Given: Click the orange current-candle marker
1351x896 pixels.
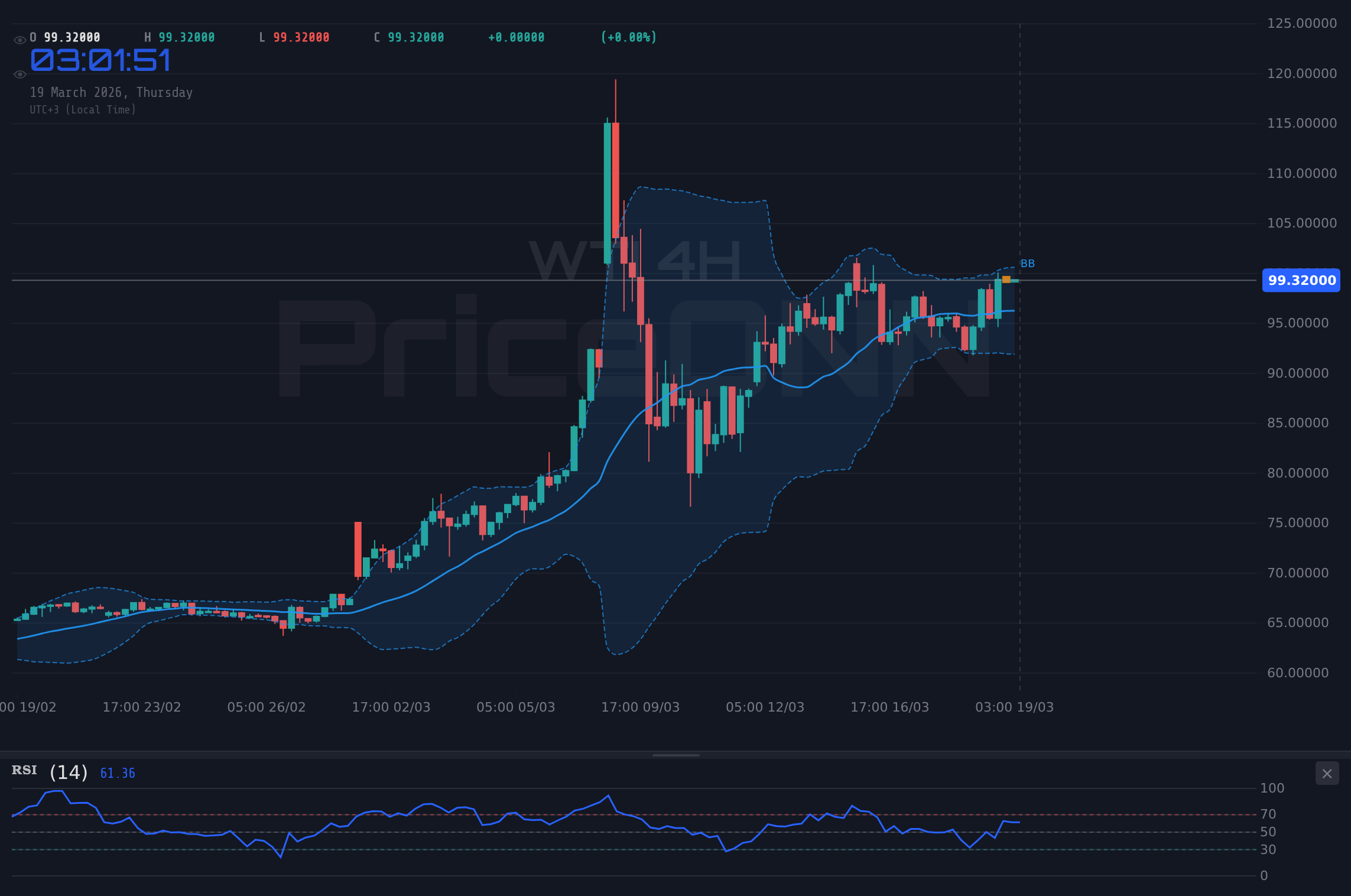Looking at the screenshot, I should point(1006,280).
